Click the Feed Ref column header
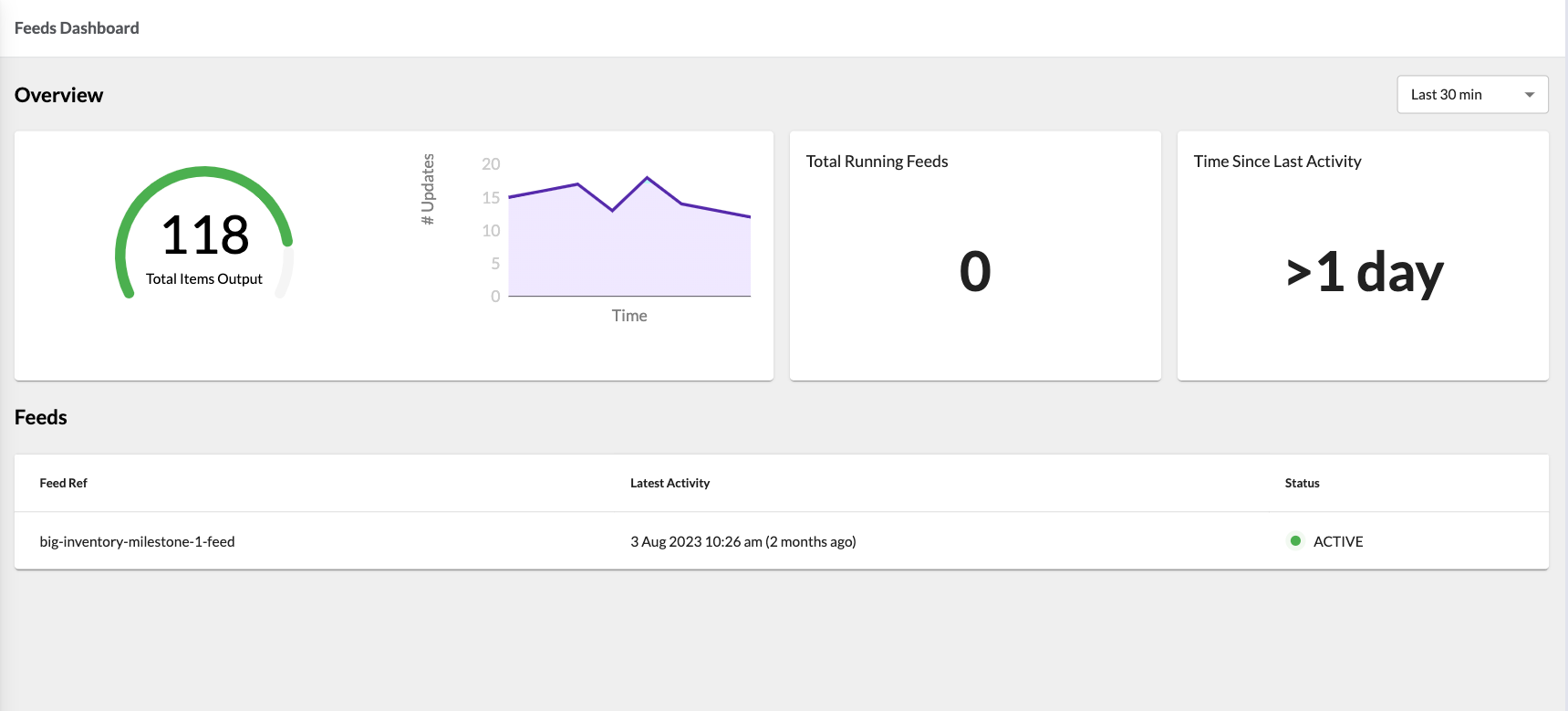This screenshot has height=711, width=1568. click(63, 483)
